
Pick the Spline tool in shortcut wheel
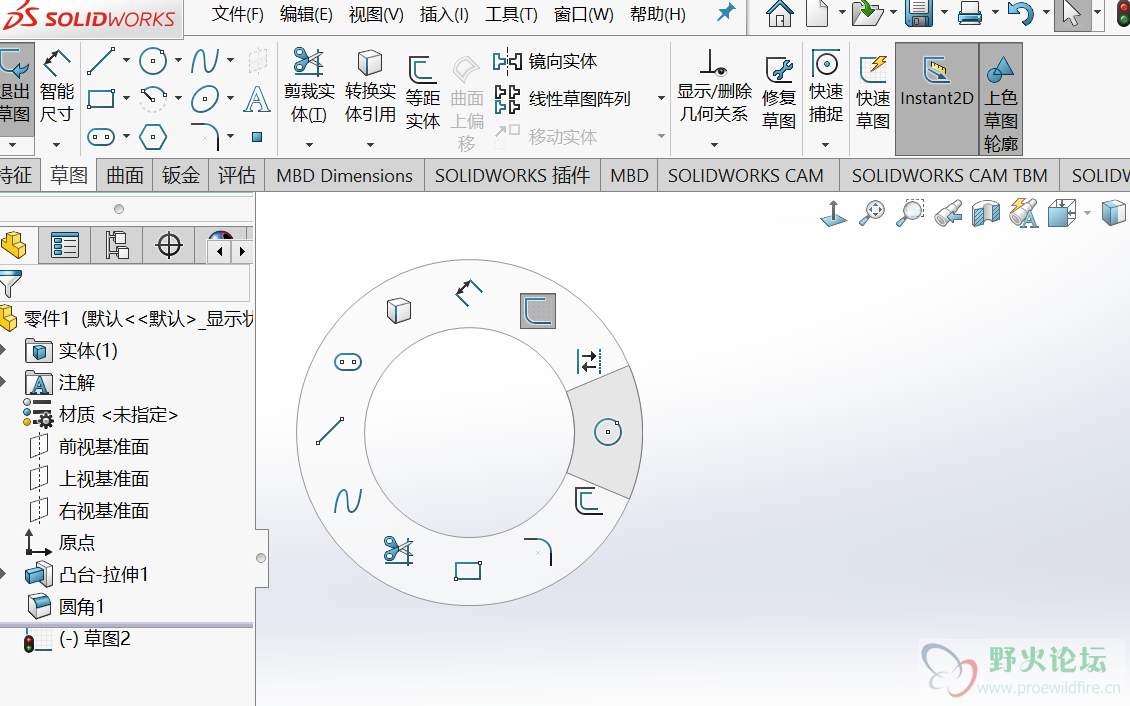(347, 501)
